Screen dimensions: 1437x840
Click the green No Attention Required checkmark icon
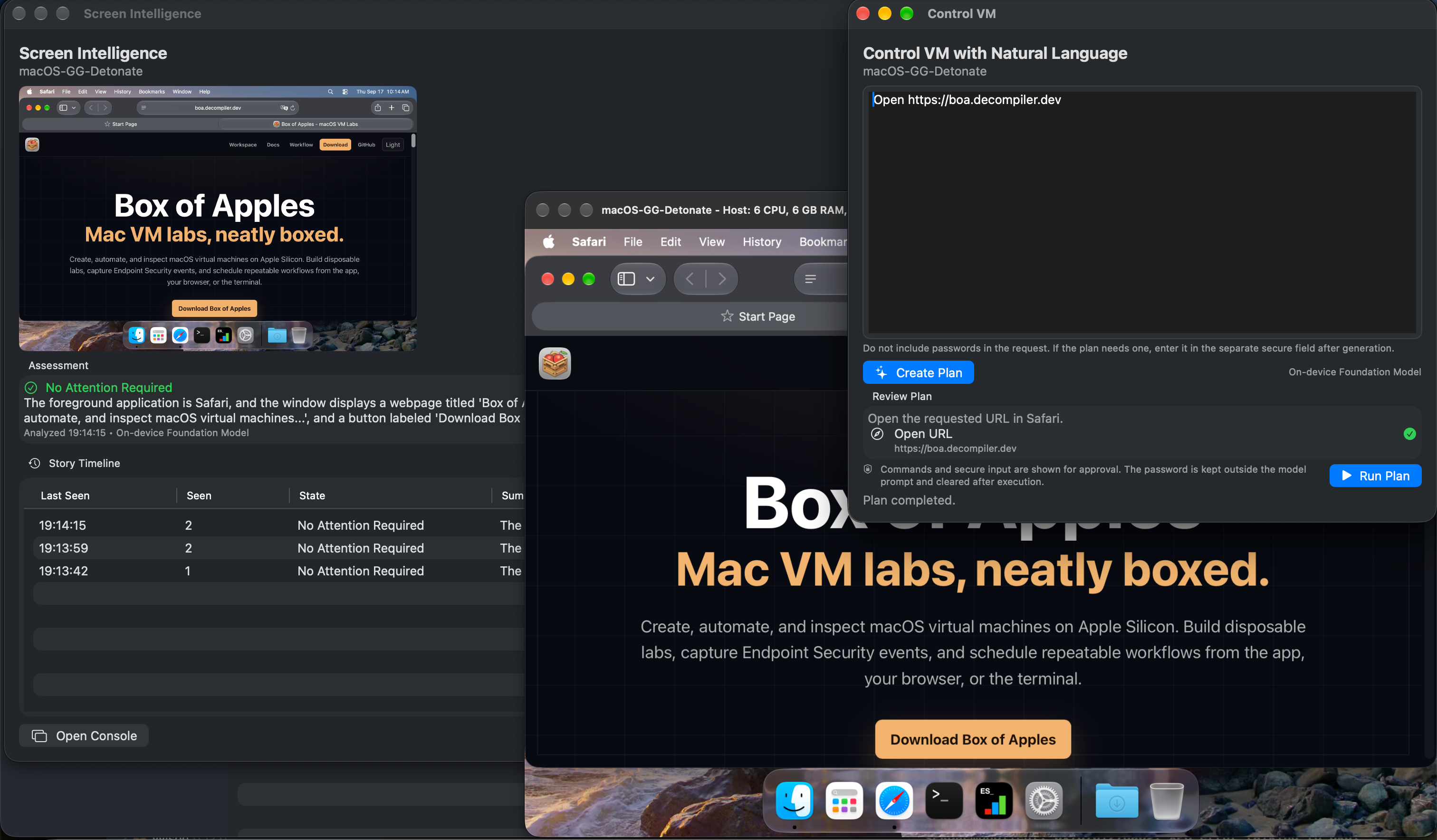click(x=31, y=388)
